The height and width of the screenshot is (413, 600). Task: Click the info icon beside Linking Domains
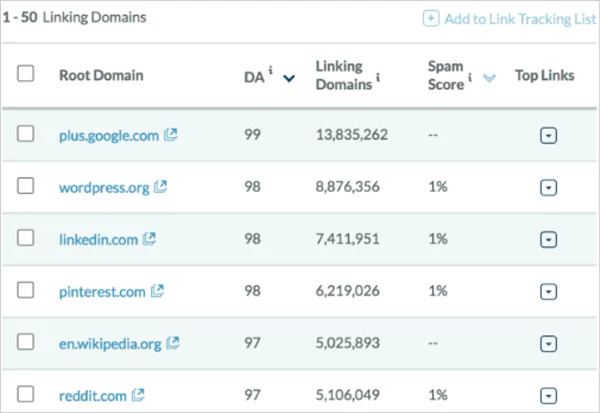point(378,77)
